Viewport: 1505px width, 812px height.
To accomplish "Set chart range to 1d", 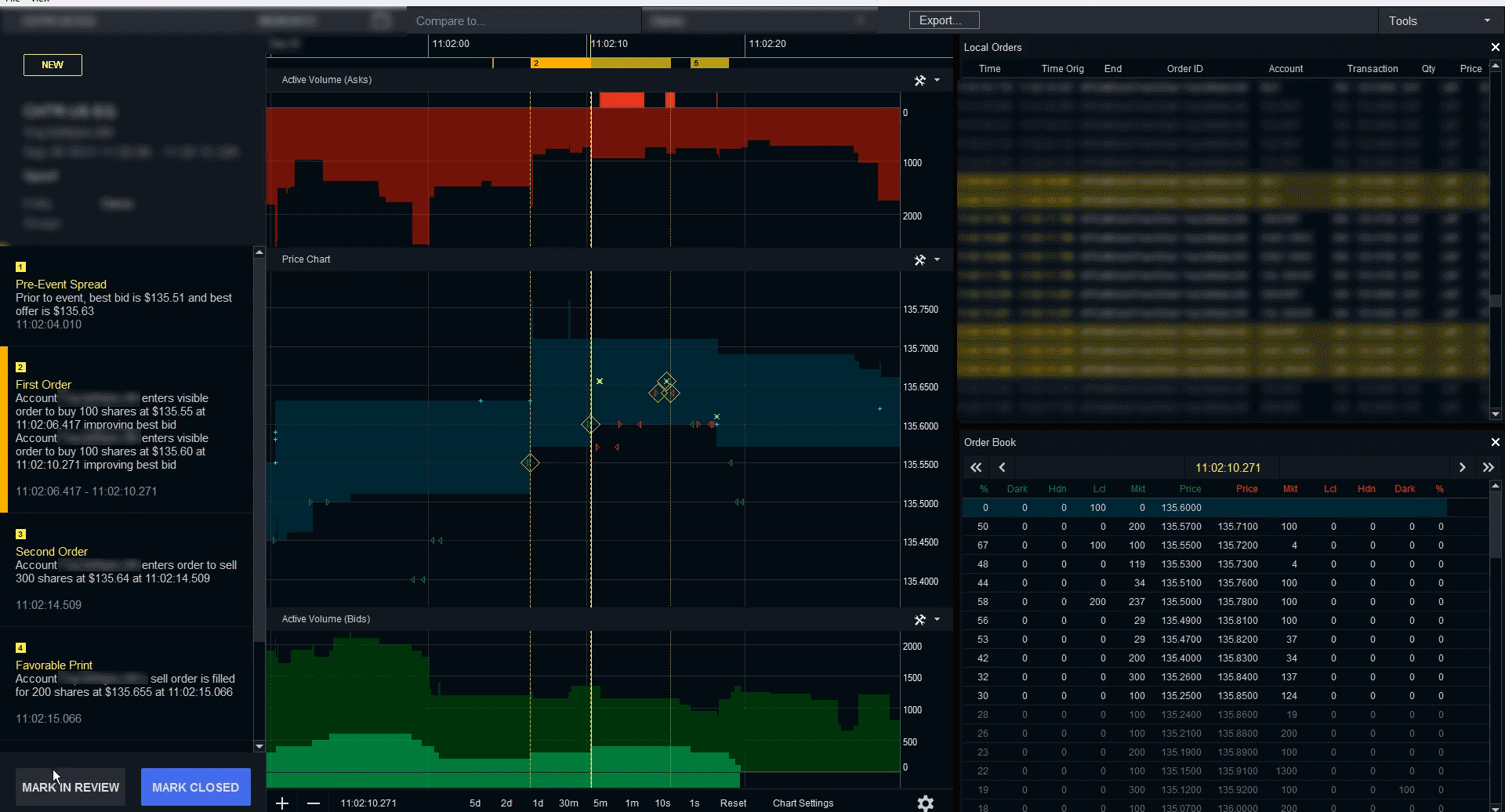I will click(538, 803).
